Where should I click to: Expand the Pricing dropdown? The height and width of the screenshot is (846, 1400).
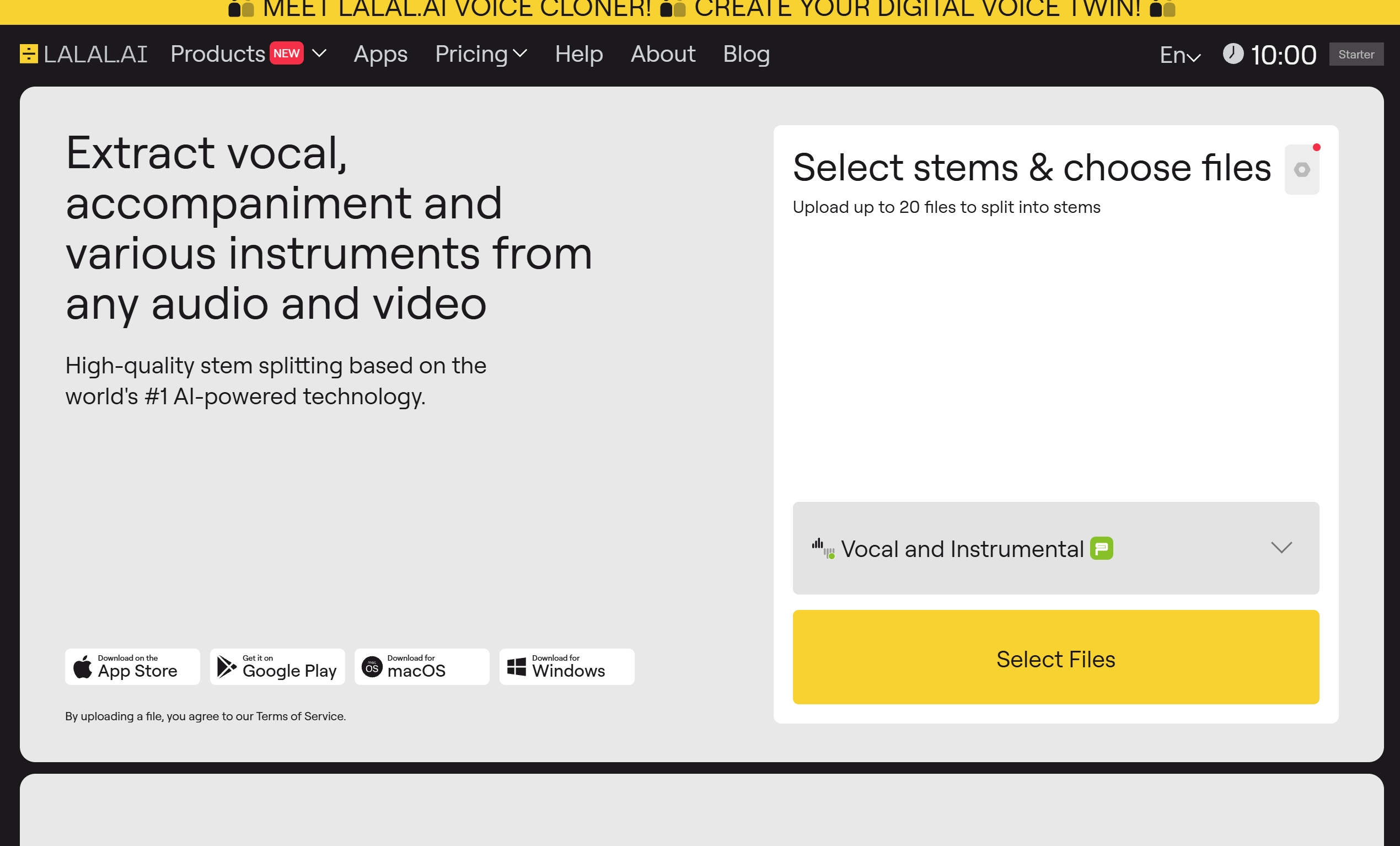[481, 54]
